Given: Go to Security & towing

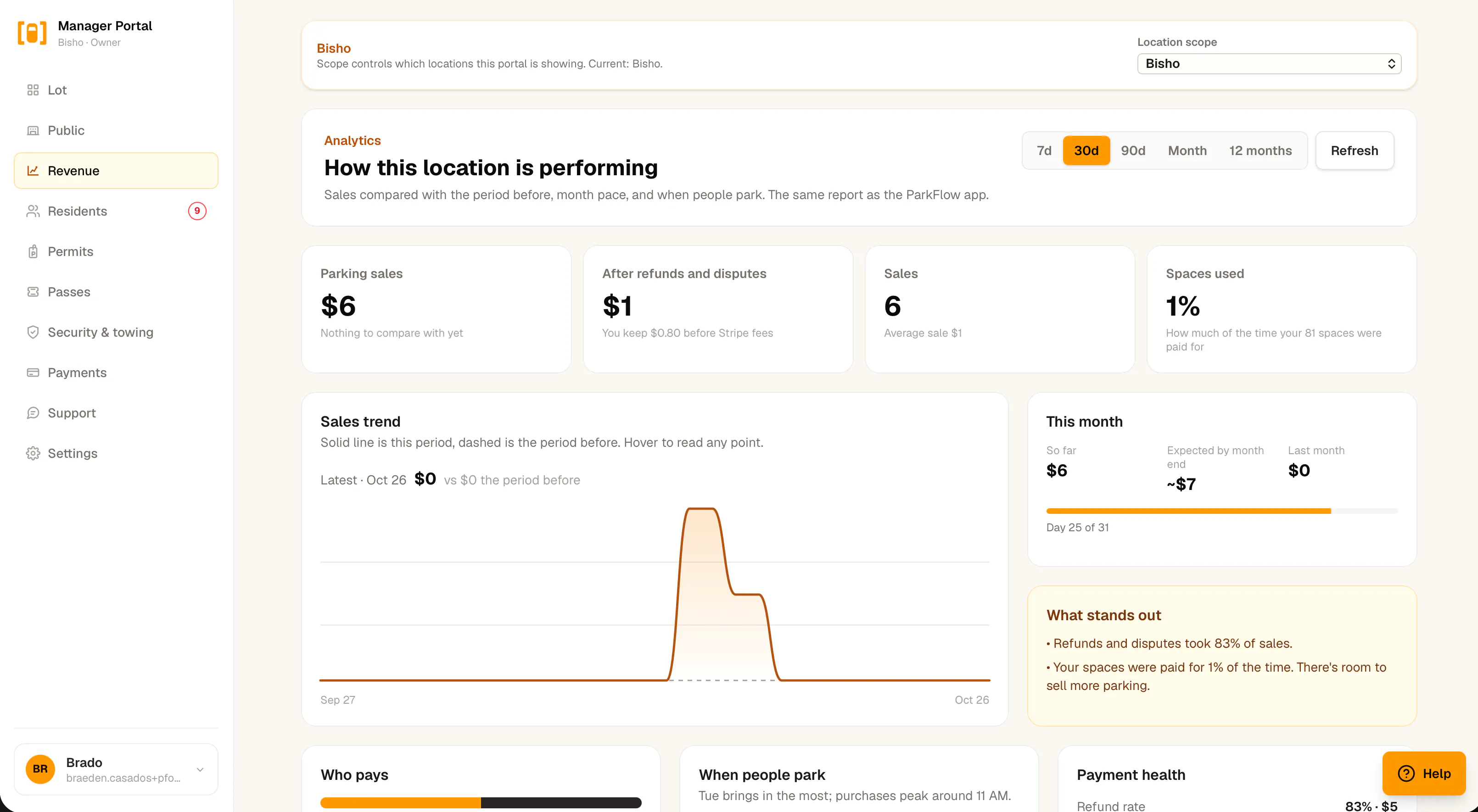Looking at the screenshot, I should 116,332.
